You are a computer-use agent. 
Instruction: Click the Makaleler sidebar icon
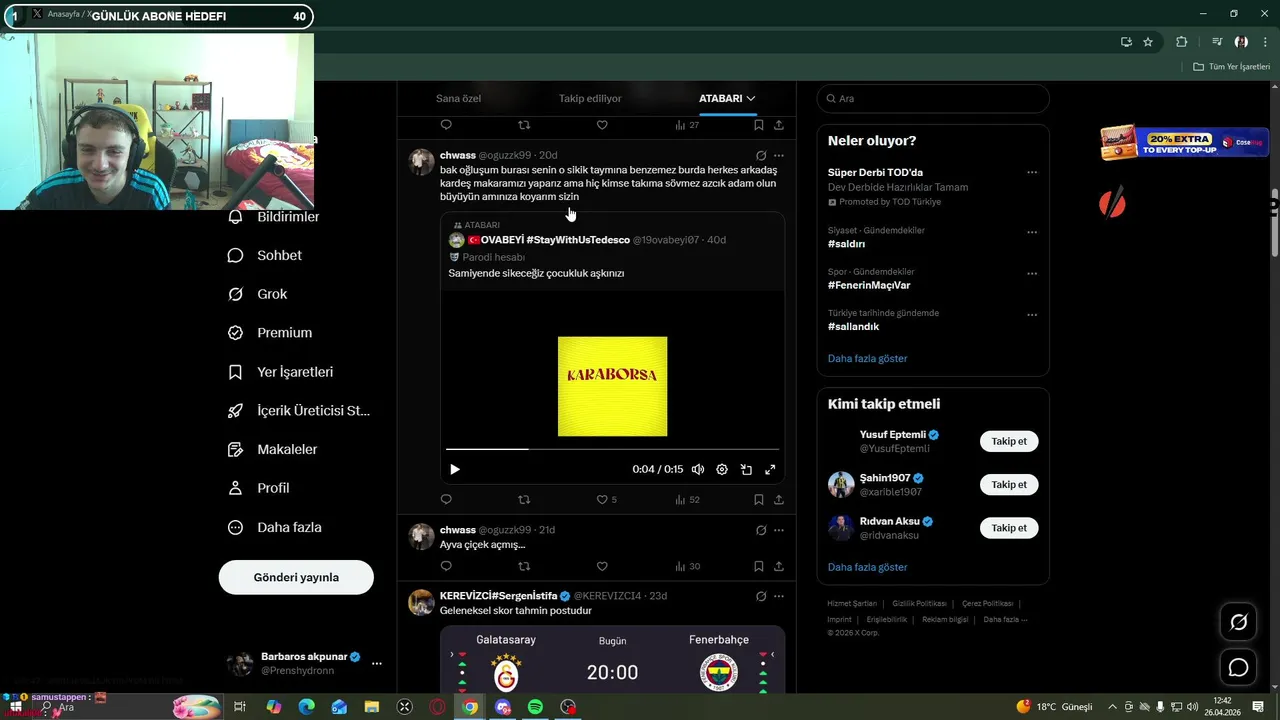click(x=236, y=450)
